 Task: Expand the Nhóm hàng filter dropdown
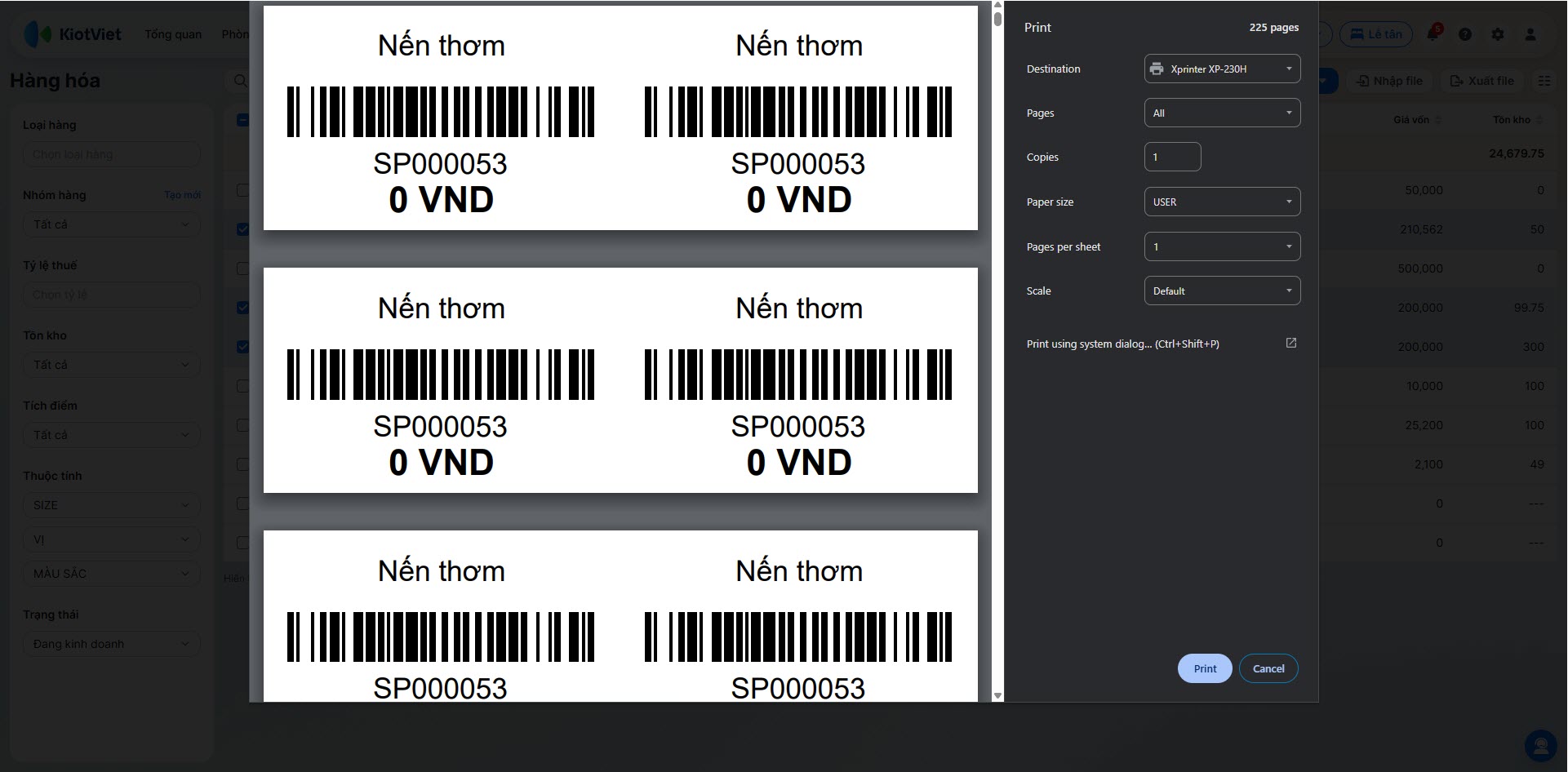click(x=112, y=224)
